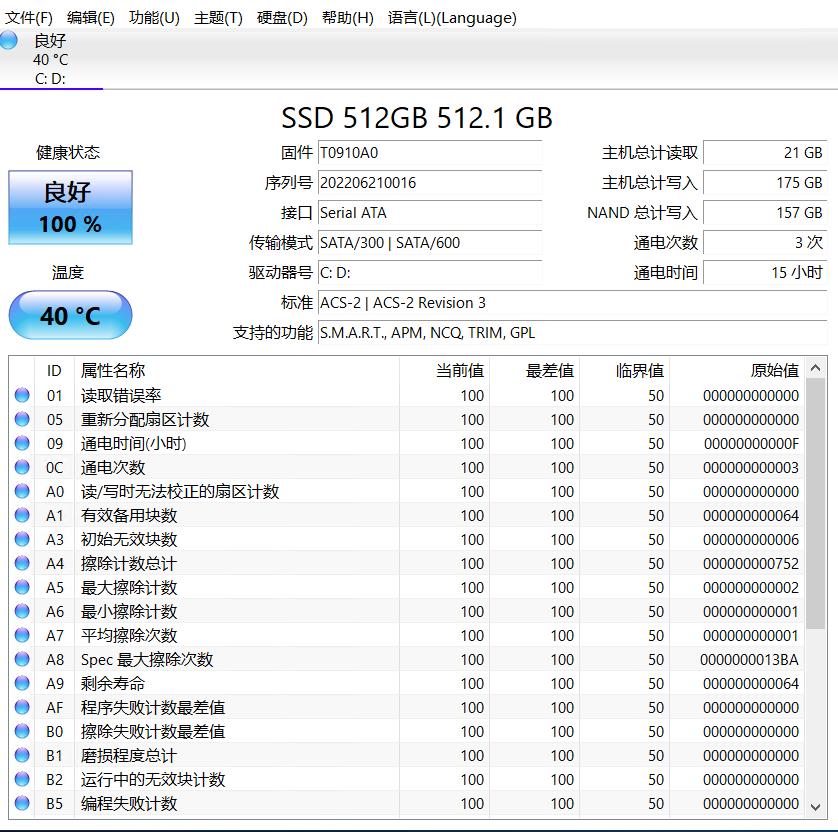The width and height of the screenshot is (838, 832).
Task: Click the status orb for row B2
Action: [22, 779]
